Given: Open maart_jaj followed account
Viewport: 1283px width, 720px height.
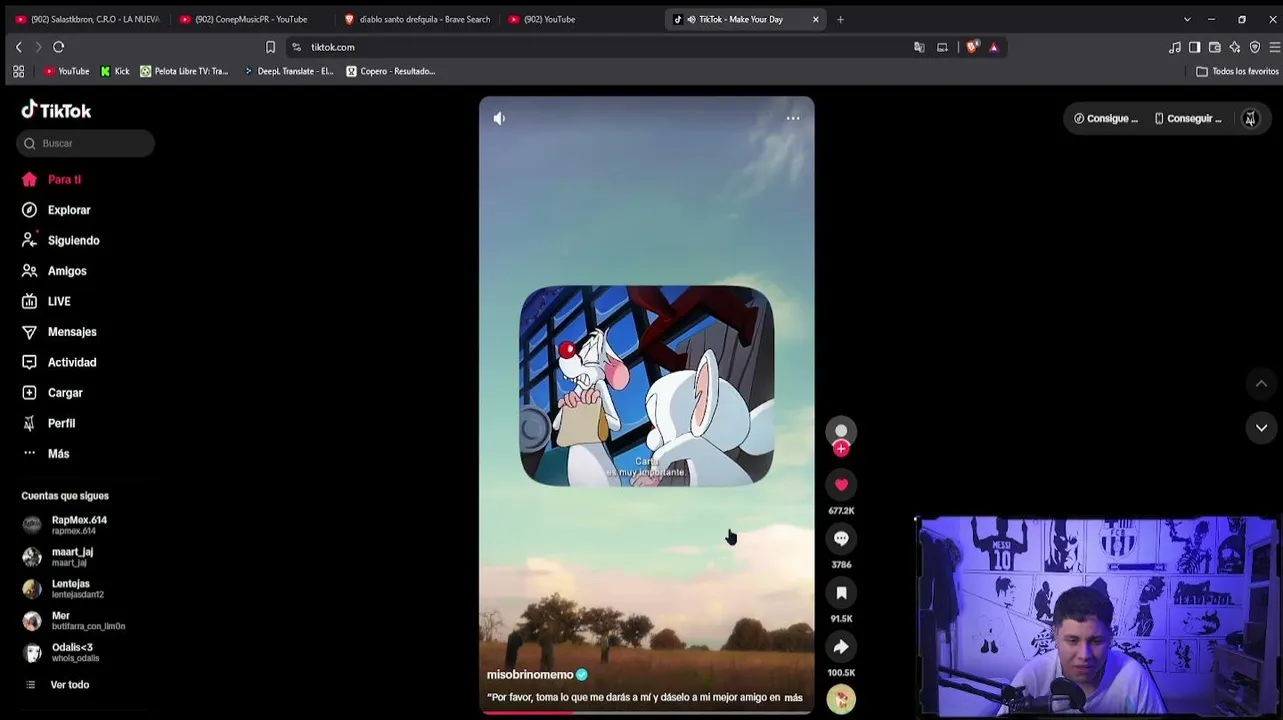Looking at the screenshot, I should pos(58,557).
